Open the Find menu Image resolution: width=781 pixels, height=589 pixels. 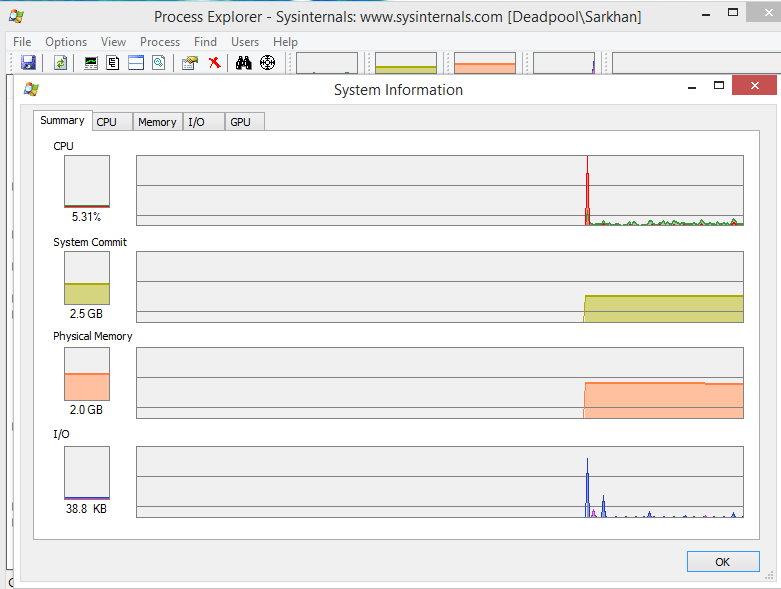click(x=205, y=42)
